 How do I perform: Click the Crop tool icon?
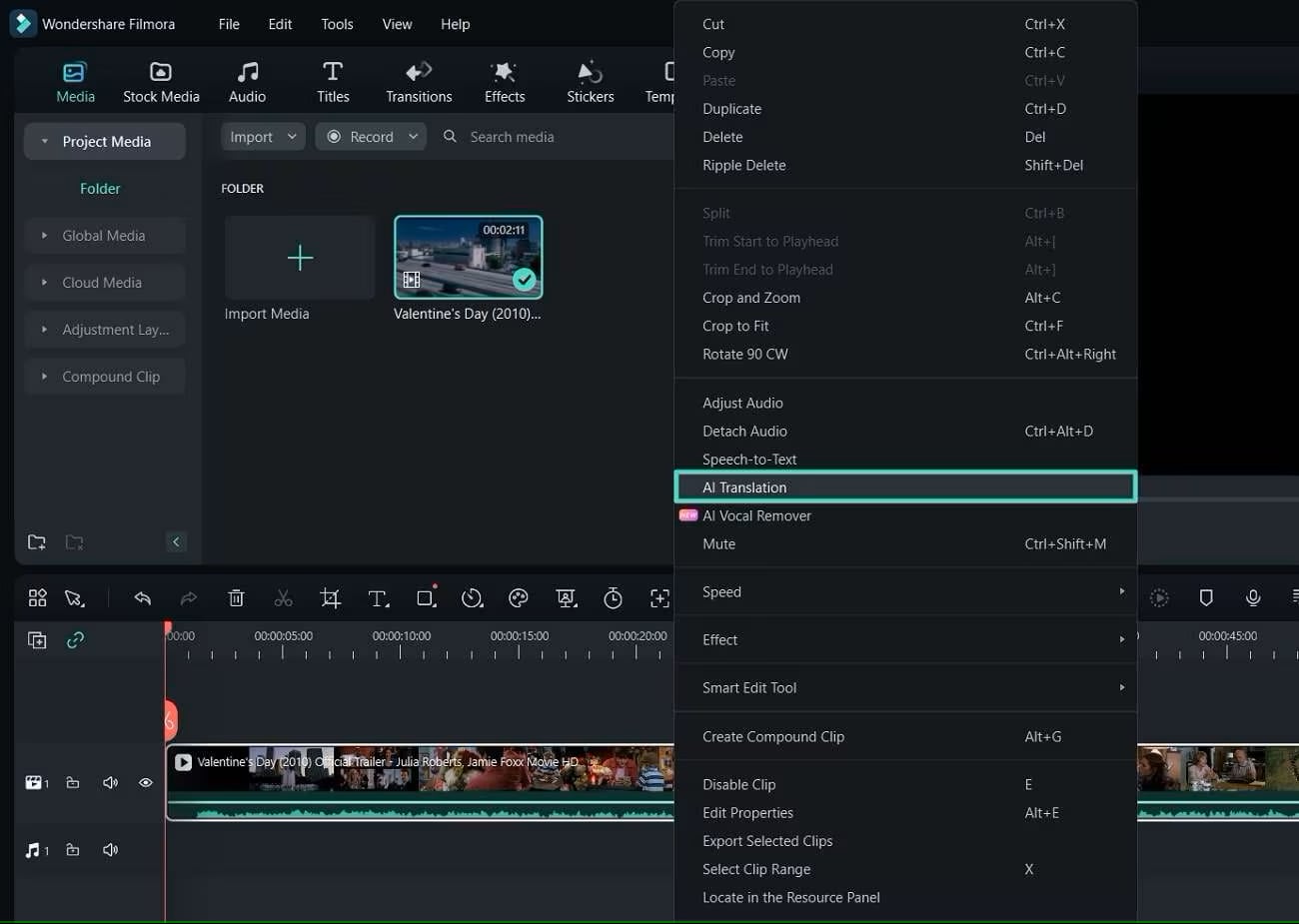(330, 598)
